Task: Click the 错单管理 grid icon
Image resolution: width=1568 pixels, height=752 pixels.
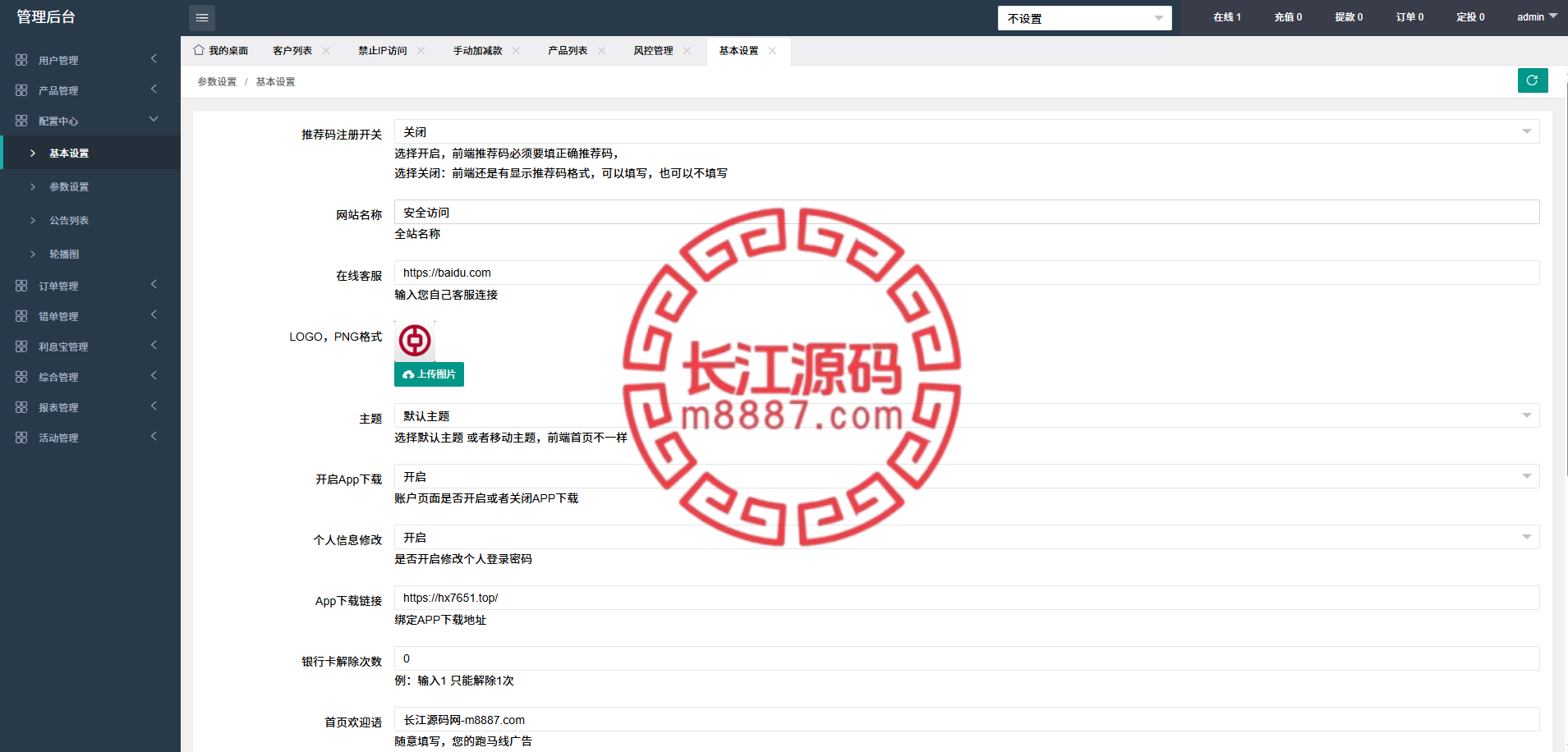Action: click(x=21, y=316)
